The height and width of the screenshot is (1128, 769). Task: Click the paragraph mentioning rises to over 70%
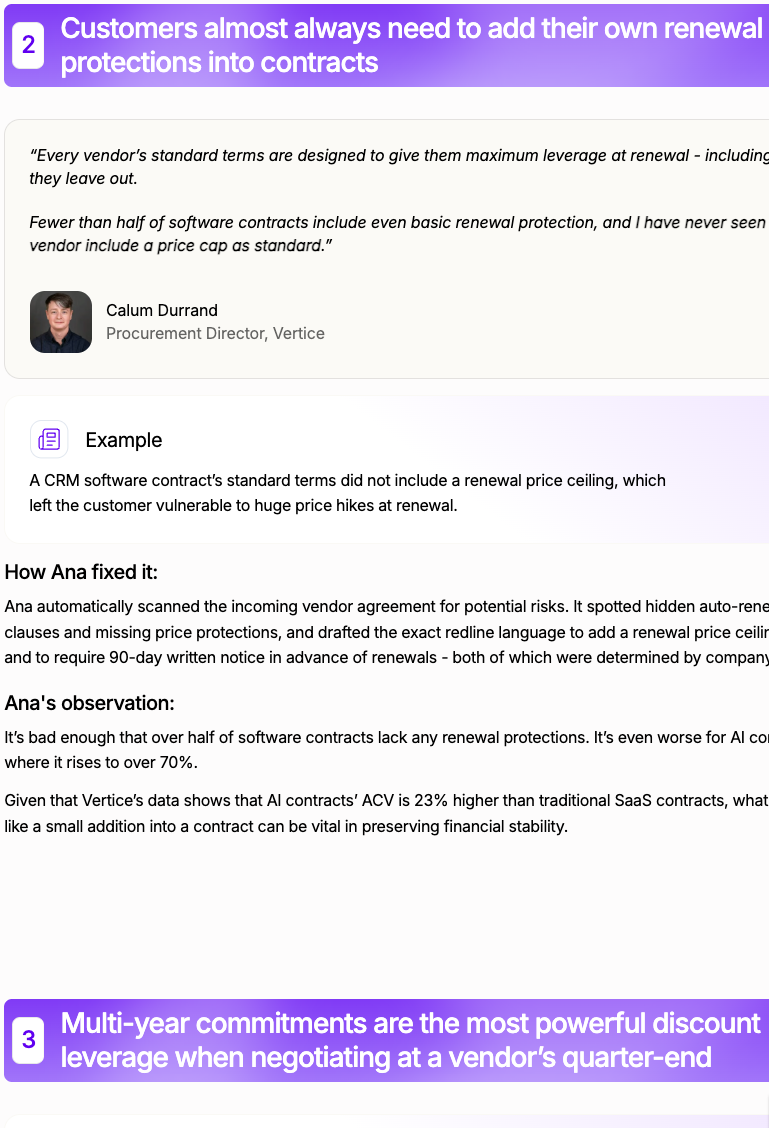[x=386, y=750]
